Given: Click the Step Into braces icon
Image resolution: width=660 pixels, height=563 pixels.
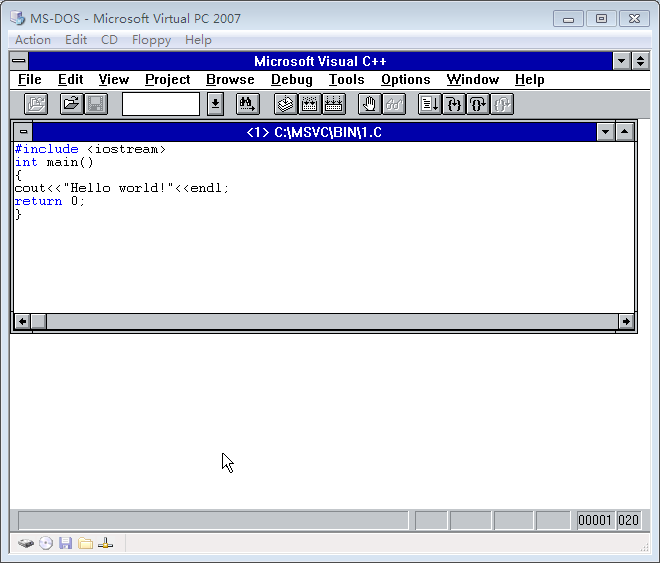Looking at the screenshot, I should (x=454, y=104).
